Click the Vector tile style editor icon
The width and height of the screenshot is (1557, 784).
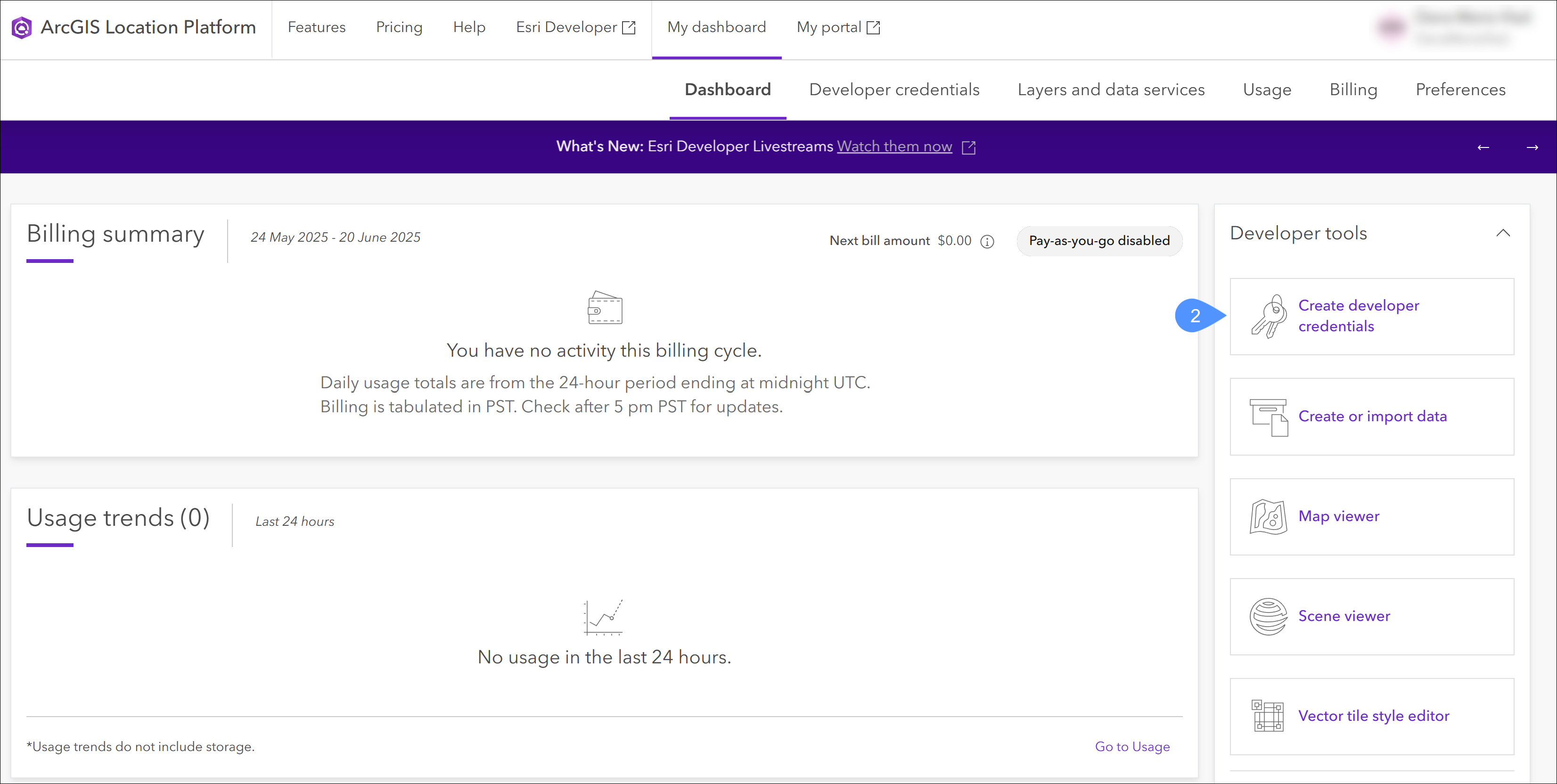(1268, 716)
